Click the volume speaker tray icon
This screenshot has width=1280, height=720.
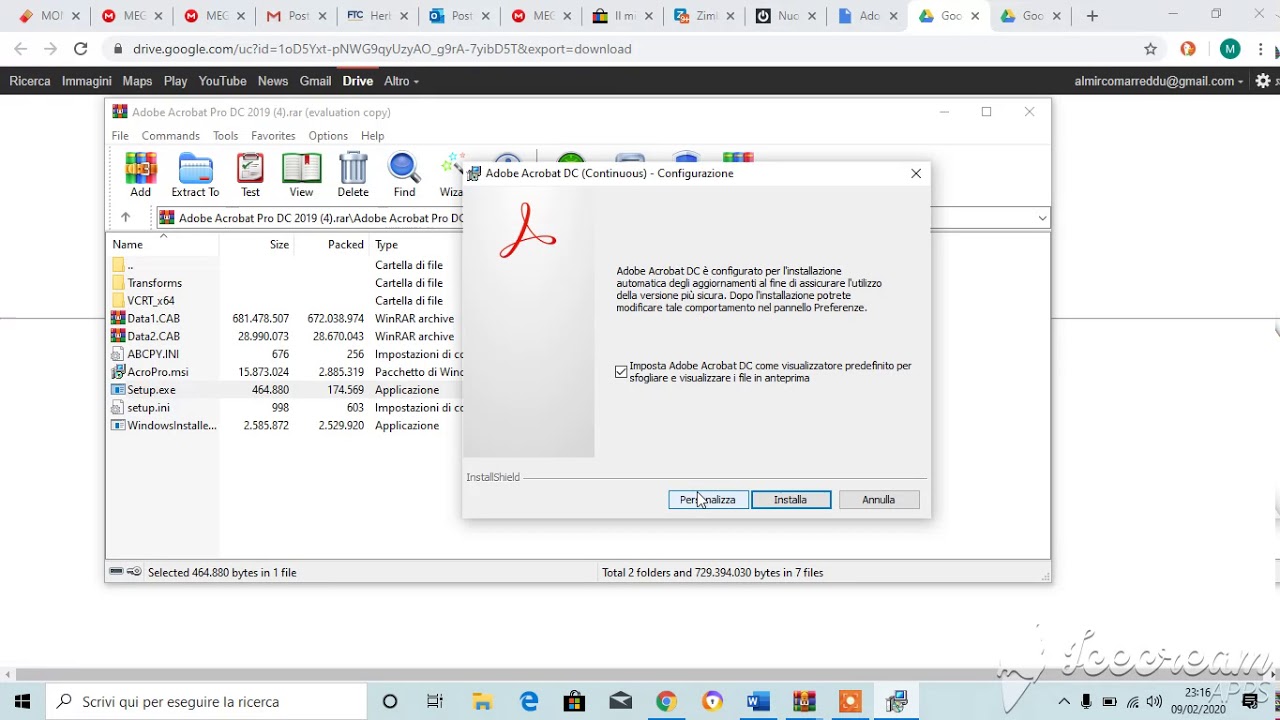[1155, 701]
